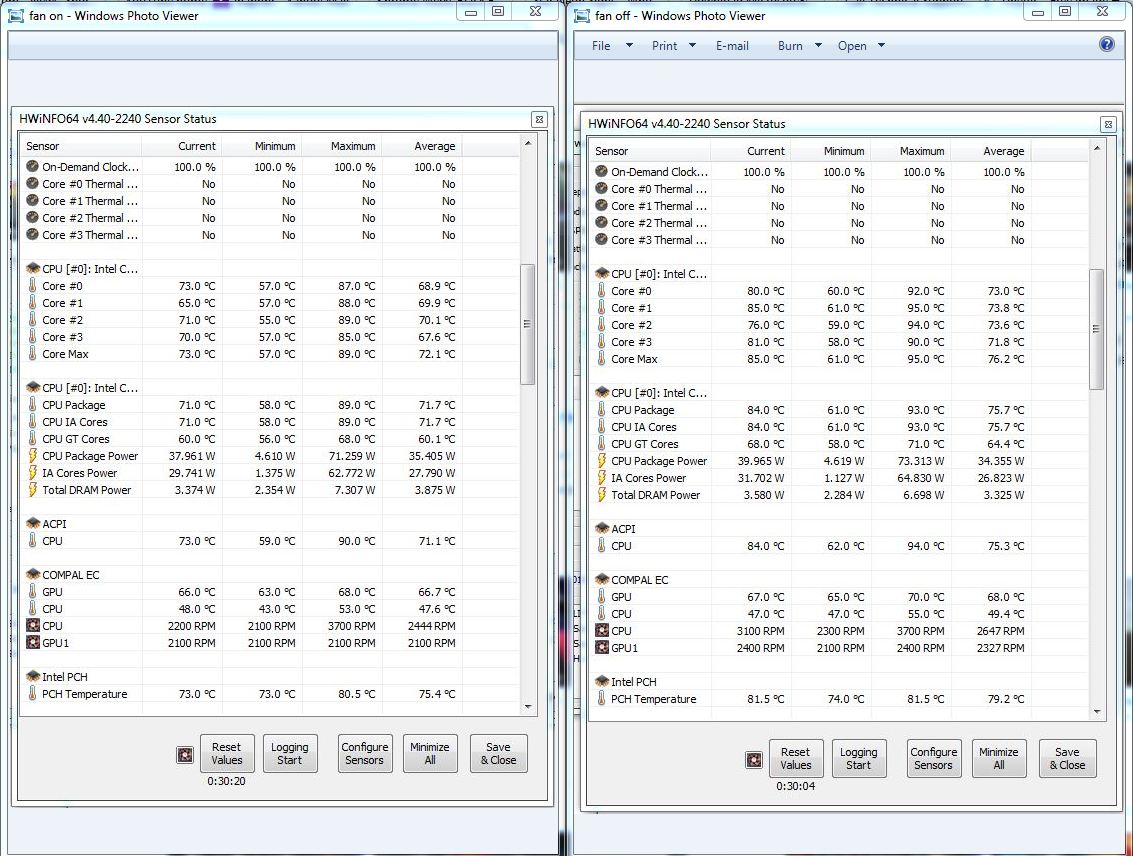Viewport: 1133px width, 856px height.
Task: Click the CPU Package Power lightning icon in fan on window
Action: (x=33, y=456)
